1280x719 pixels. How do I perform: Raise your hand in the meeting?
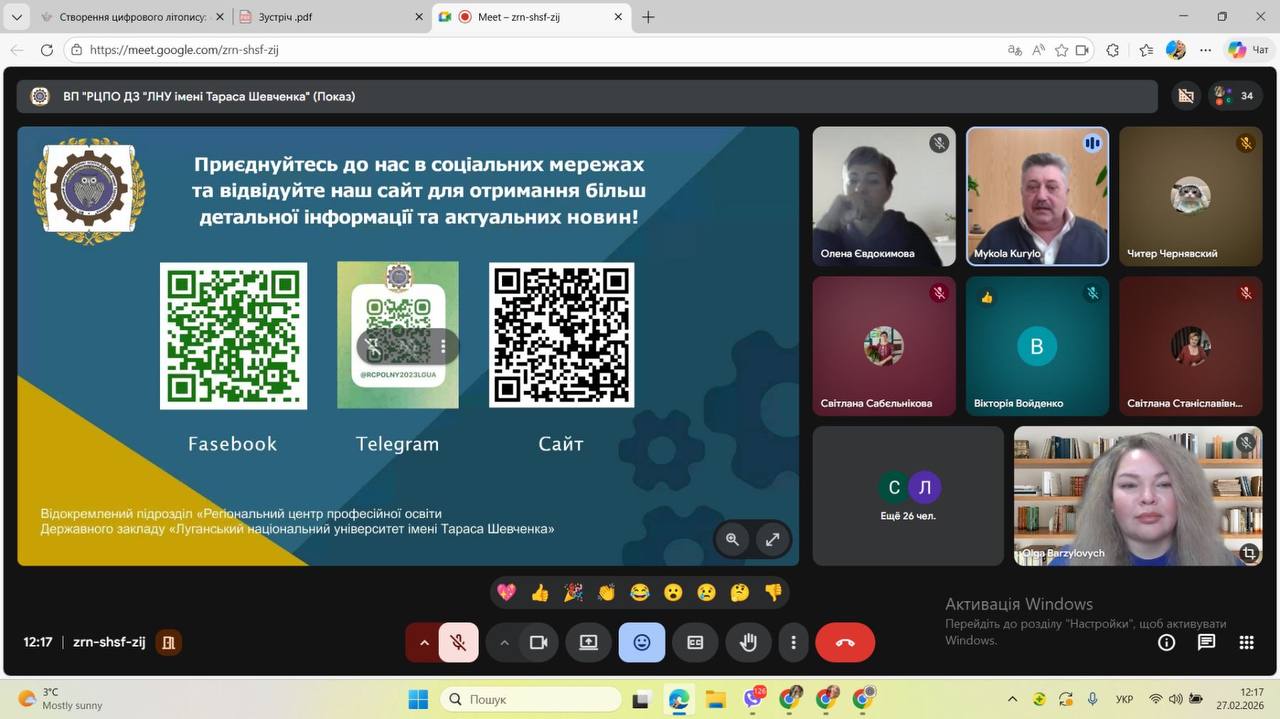(x=748, y=643)
